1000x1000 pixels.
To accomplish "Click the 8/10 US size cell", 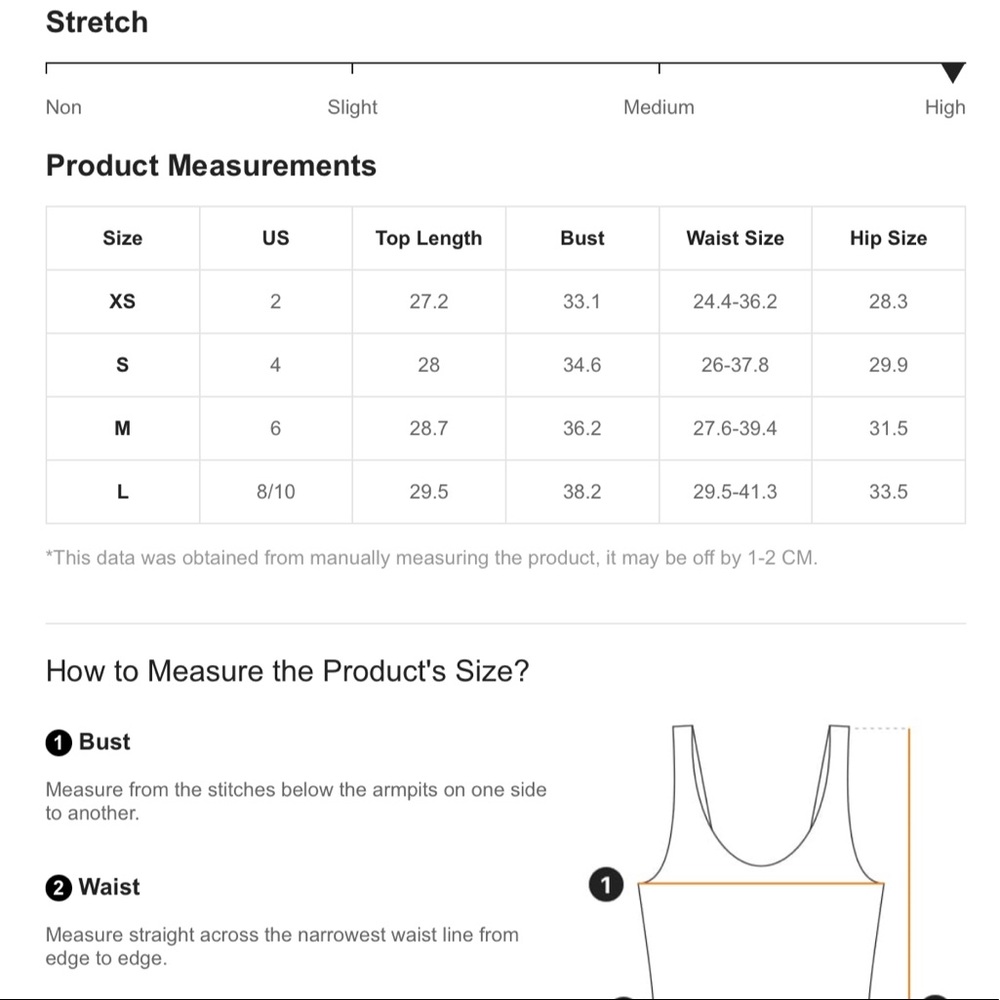I will coord(276,492).
